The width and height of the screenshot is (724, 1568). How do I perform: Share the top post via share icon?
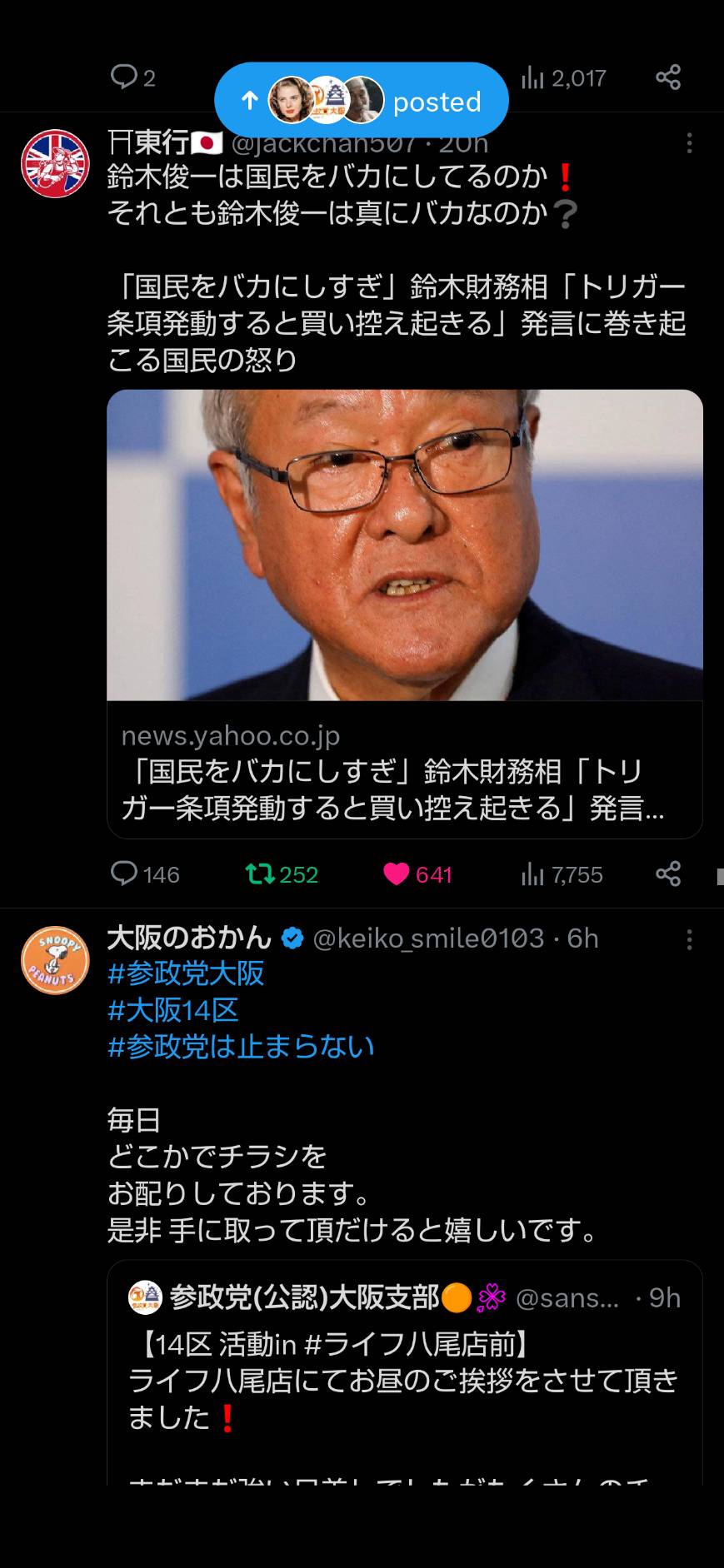668,77
